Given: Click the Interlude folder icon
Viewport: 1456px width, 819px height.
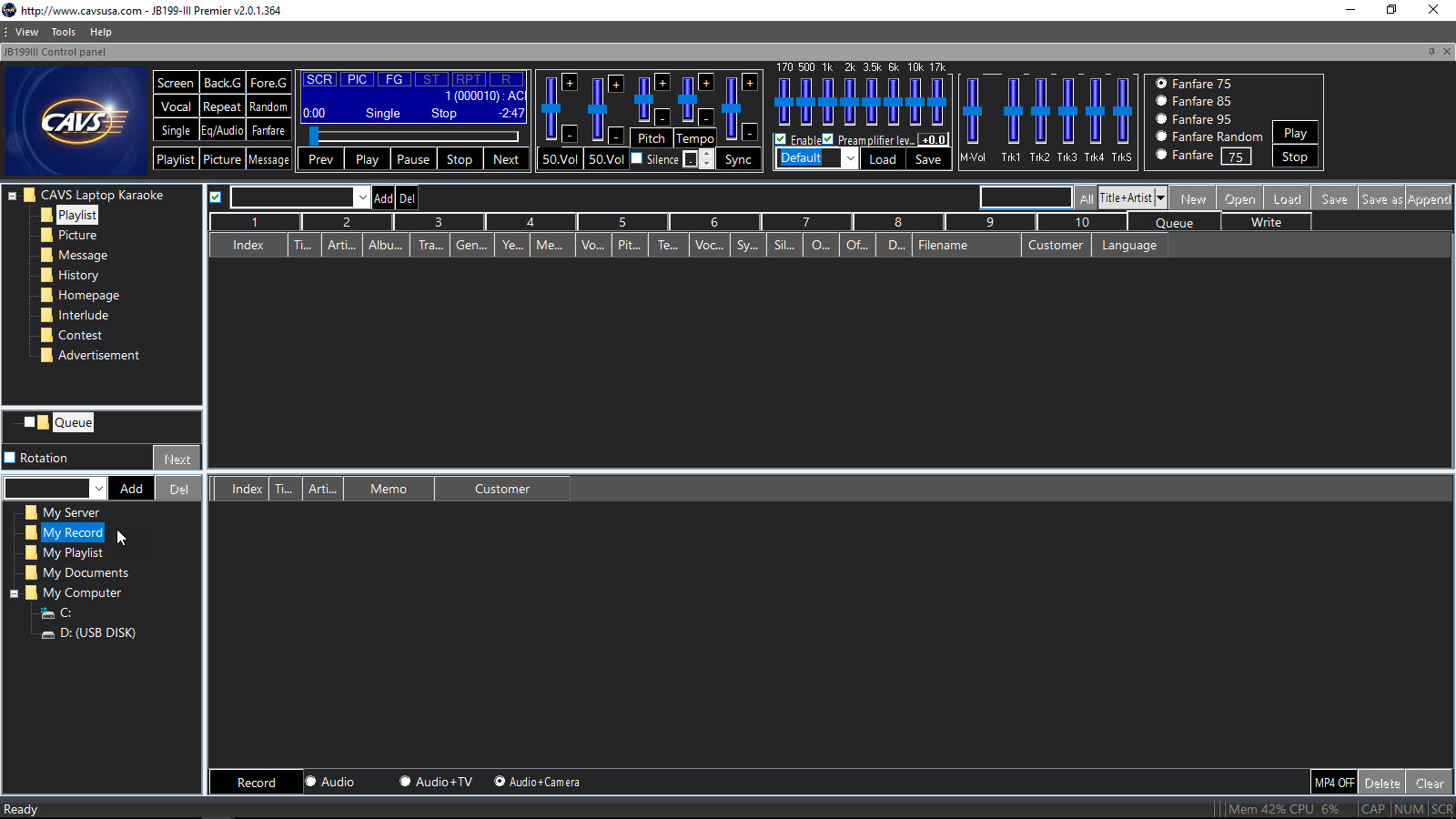Looking at the screenshot, I should pos(46,315).
